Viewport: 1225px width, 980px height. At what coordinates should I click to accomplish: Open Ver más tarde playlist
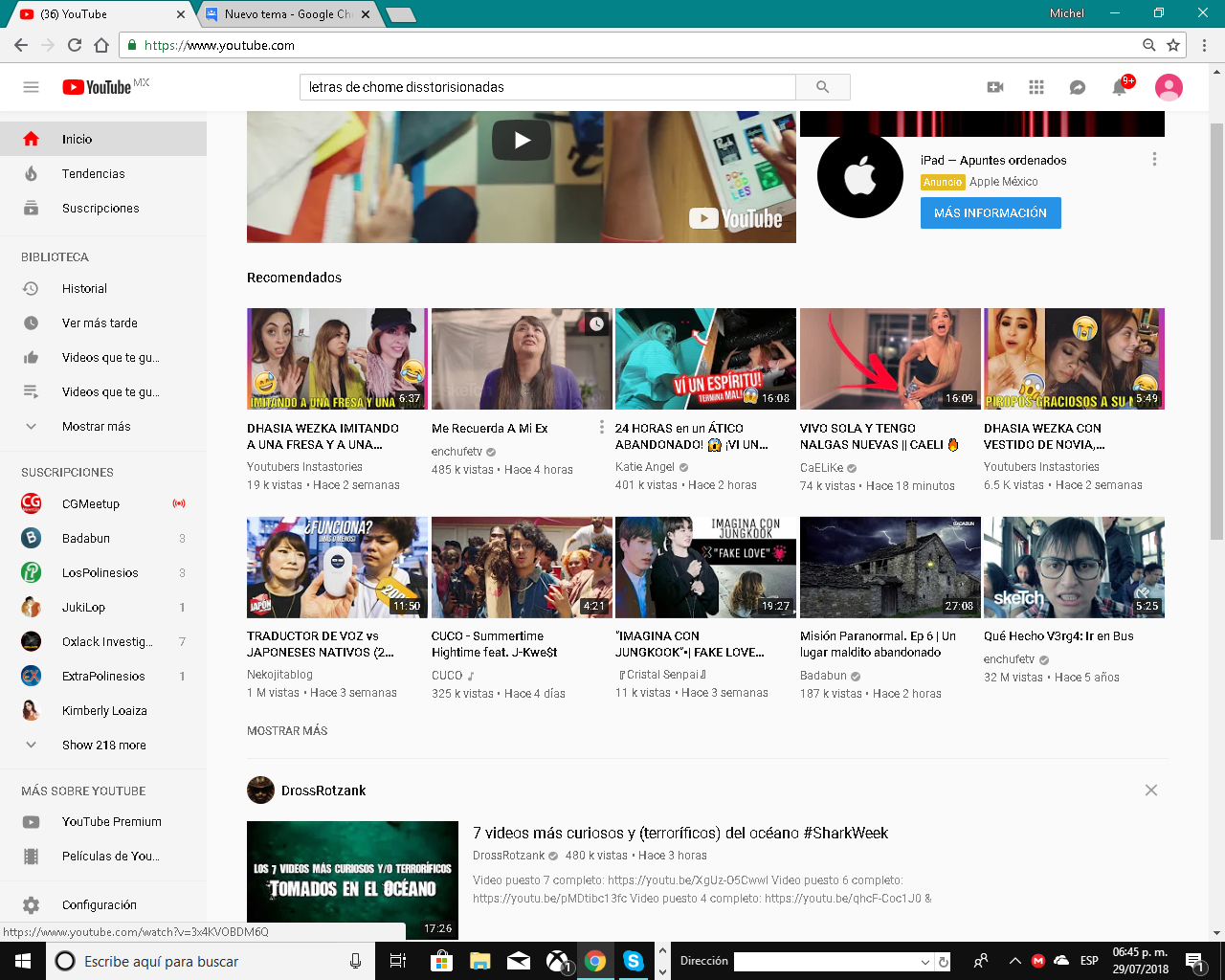103,323
